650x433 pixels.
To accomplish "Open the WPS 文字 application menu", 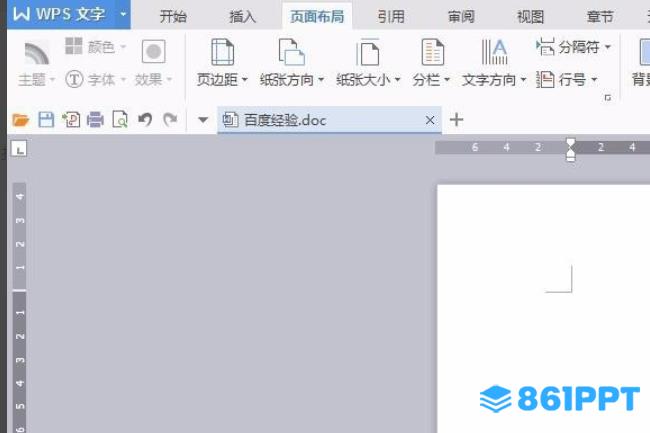I will 59,15.
